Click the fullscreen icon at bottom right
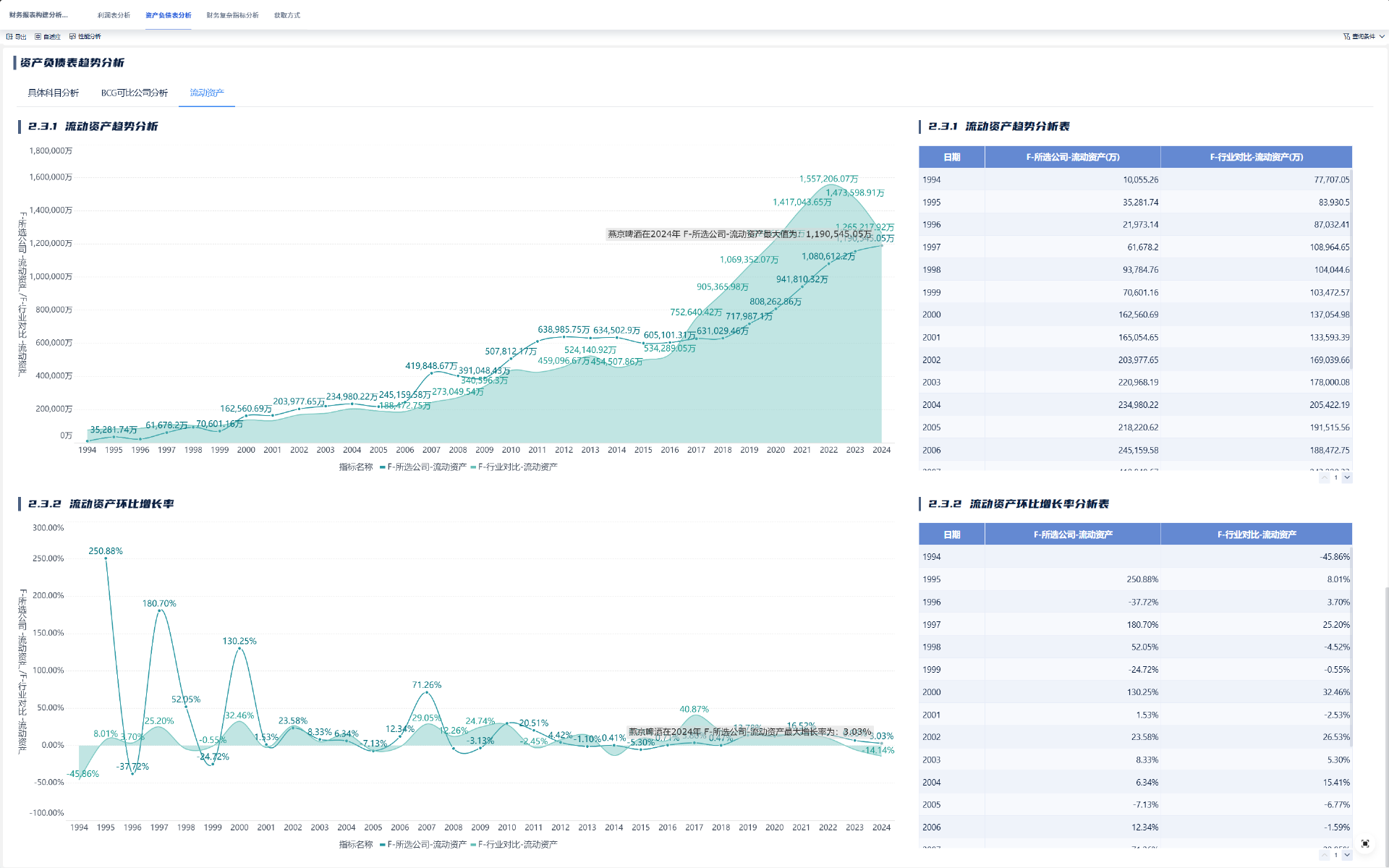The width and height of the screenshot is (1389, 868). 1365,843
